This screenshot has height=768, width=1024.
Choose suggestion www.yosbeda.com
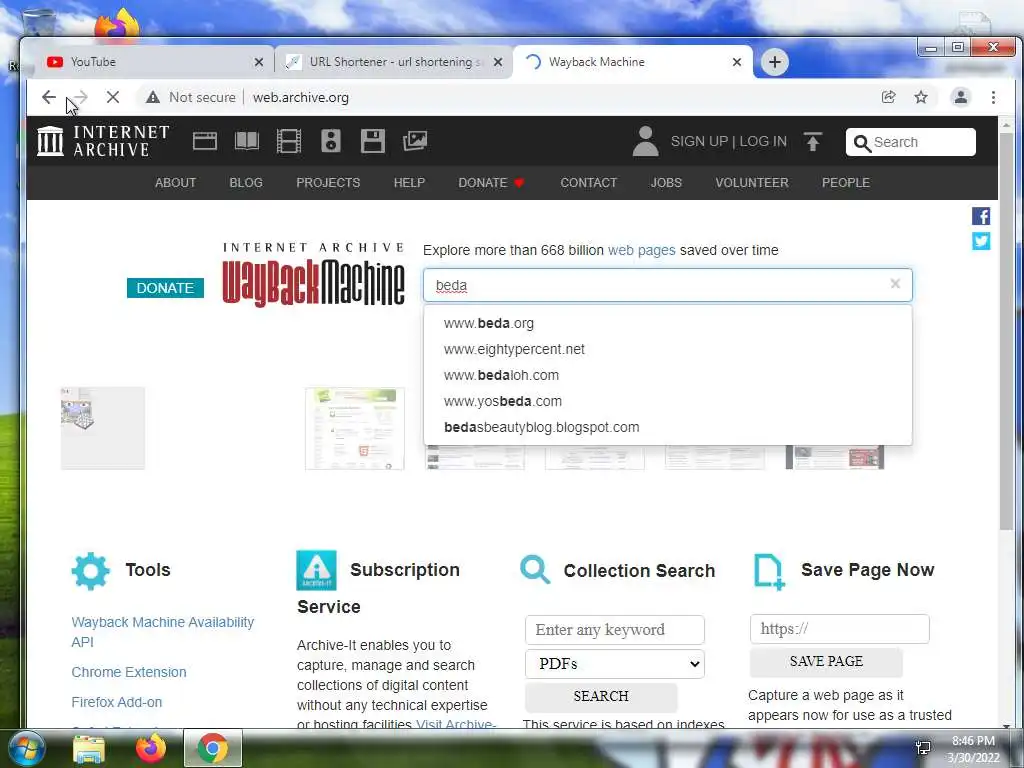point(667,402)
